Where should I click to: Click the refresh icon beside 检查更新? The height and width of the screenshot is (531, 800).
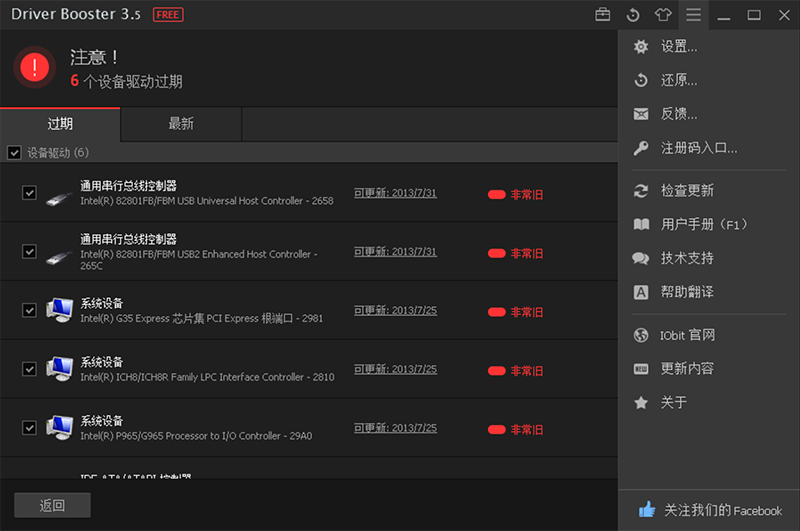tap(641, 191)
